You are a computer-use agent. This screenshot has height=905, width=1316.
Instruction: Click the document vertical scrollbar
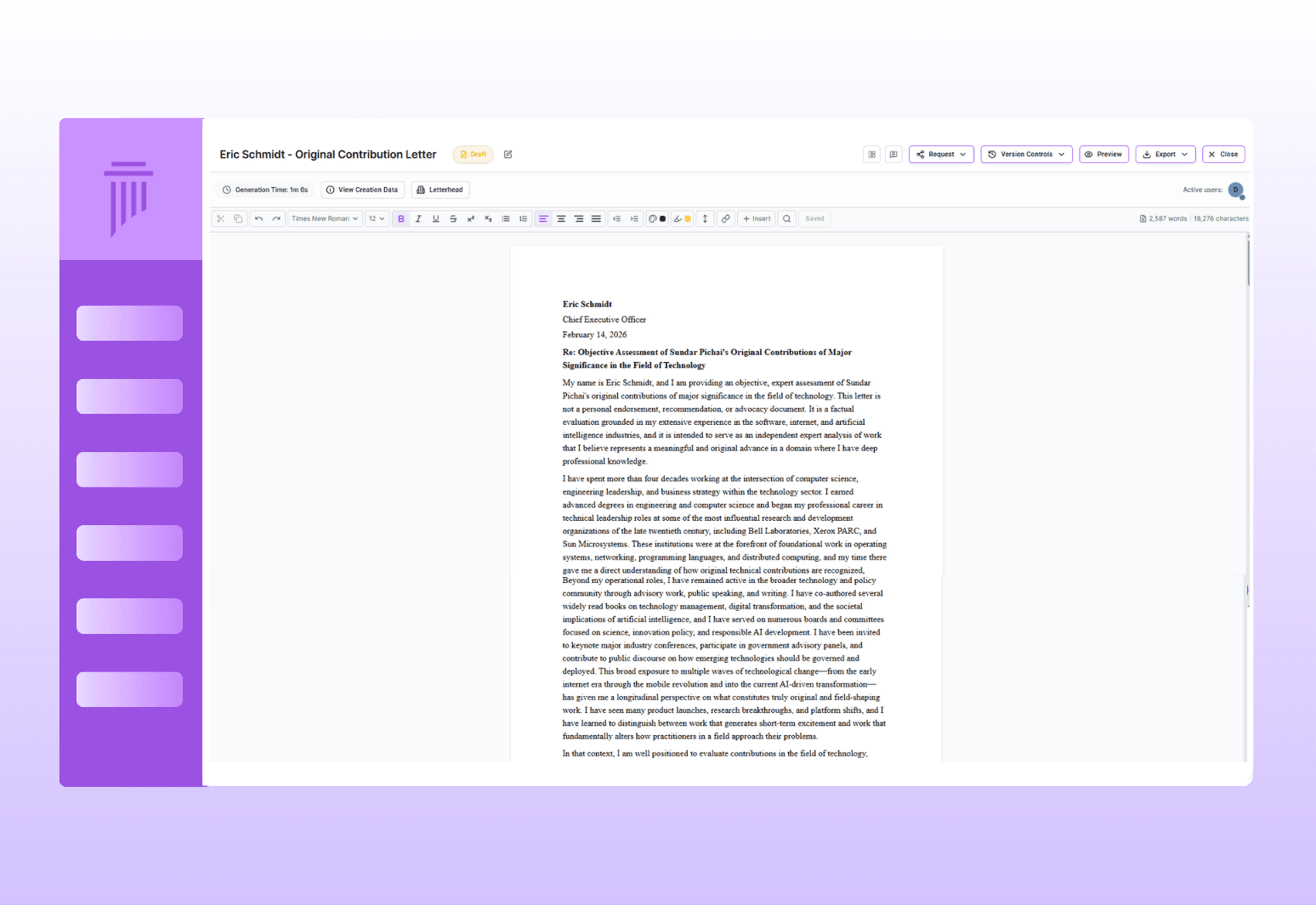coord(1248,263)
